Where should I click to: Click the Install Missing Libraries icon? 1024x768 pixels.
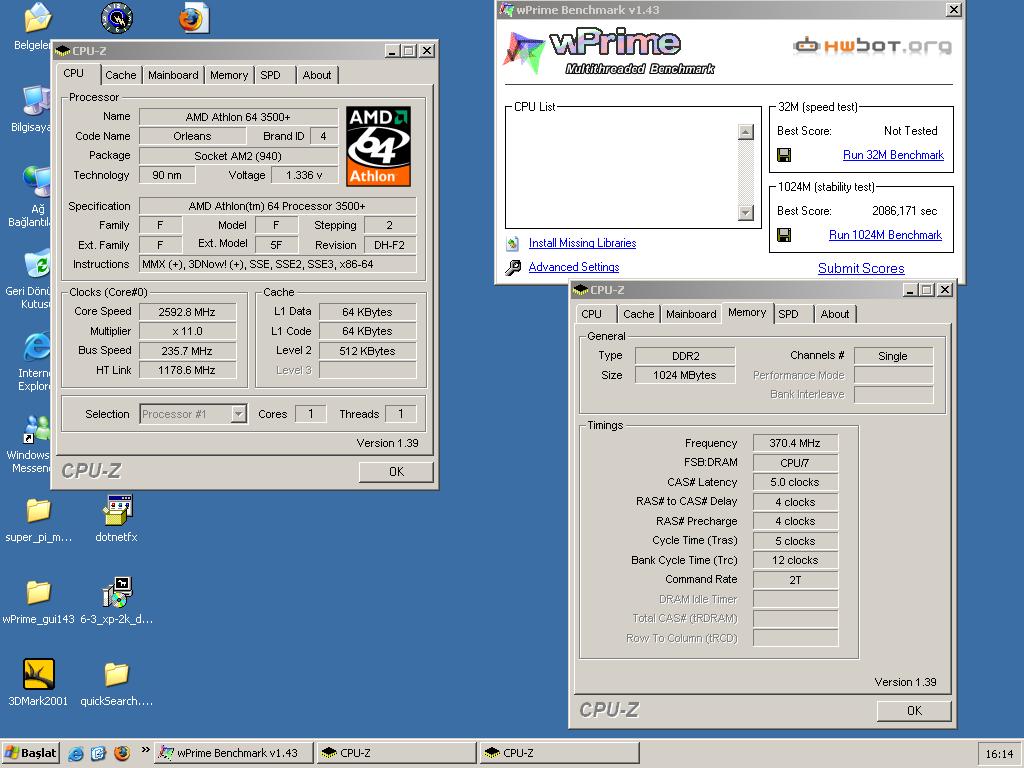pos(513,244)
